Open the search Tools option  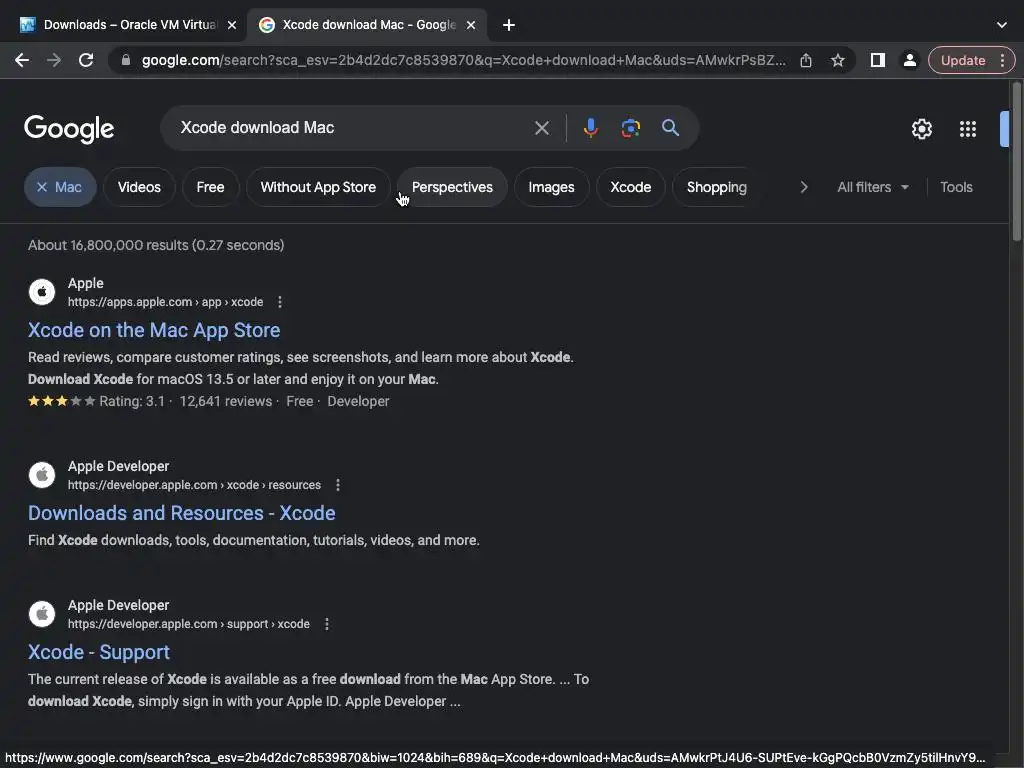956,187
